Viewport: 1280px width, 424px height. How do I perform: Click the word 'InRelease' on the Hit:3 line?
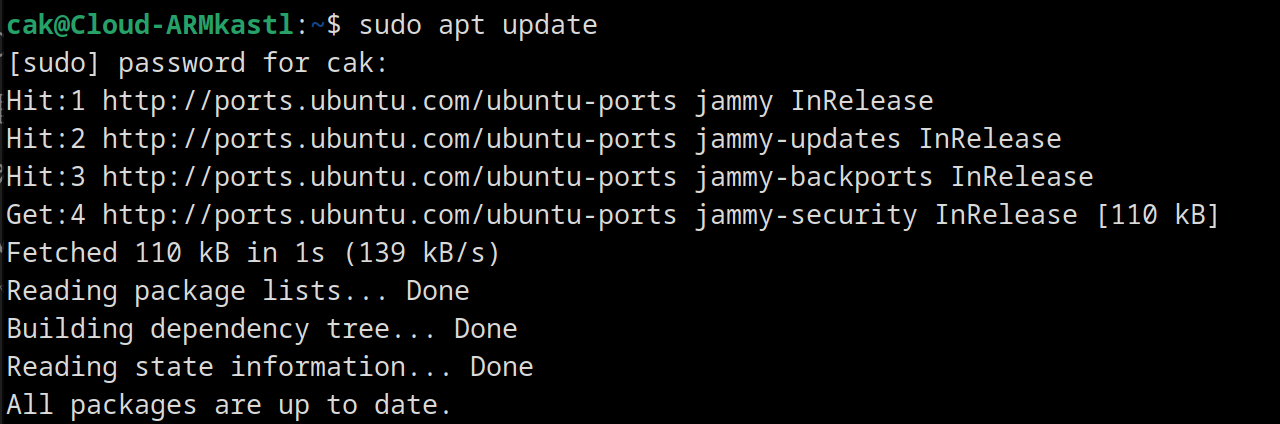[x=1022, y=177]
